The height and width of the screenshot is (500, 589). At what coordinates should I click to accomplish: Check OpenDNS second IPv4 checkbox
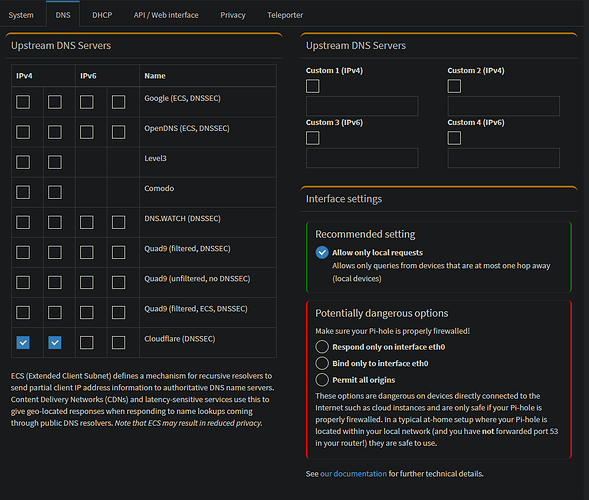pyautogui.click(x=55, y=132)
